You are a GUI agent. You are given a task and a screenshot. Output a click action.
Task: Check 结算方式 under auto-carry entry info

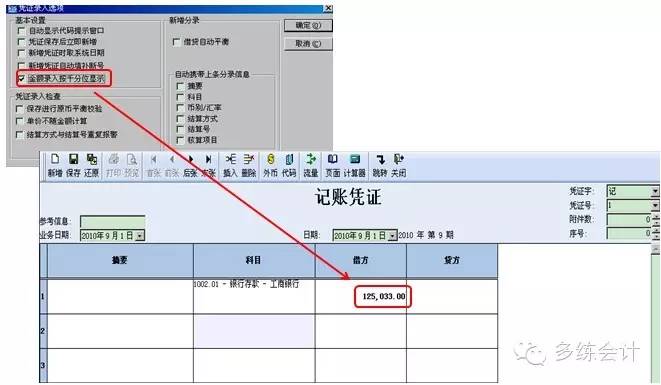(x=180, y=119)
